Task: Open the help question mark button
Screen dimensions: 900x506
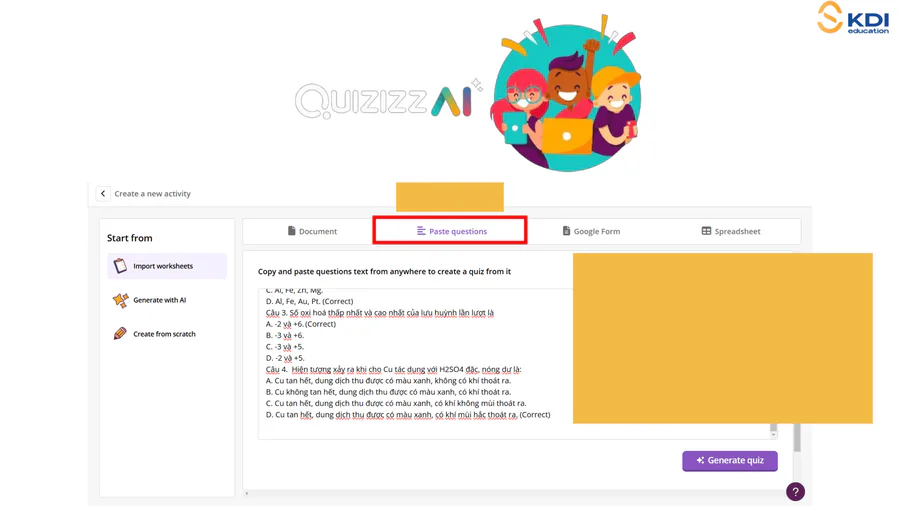Action: tap(796, 492)
